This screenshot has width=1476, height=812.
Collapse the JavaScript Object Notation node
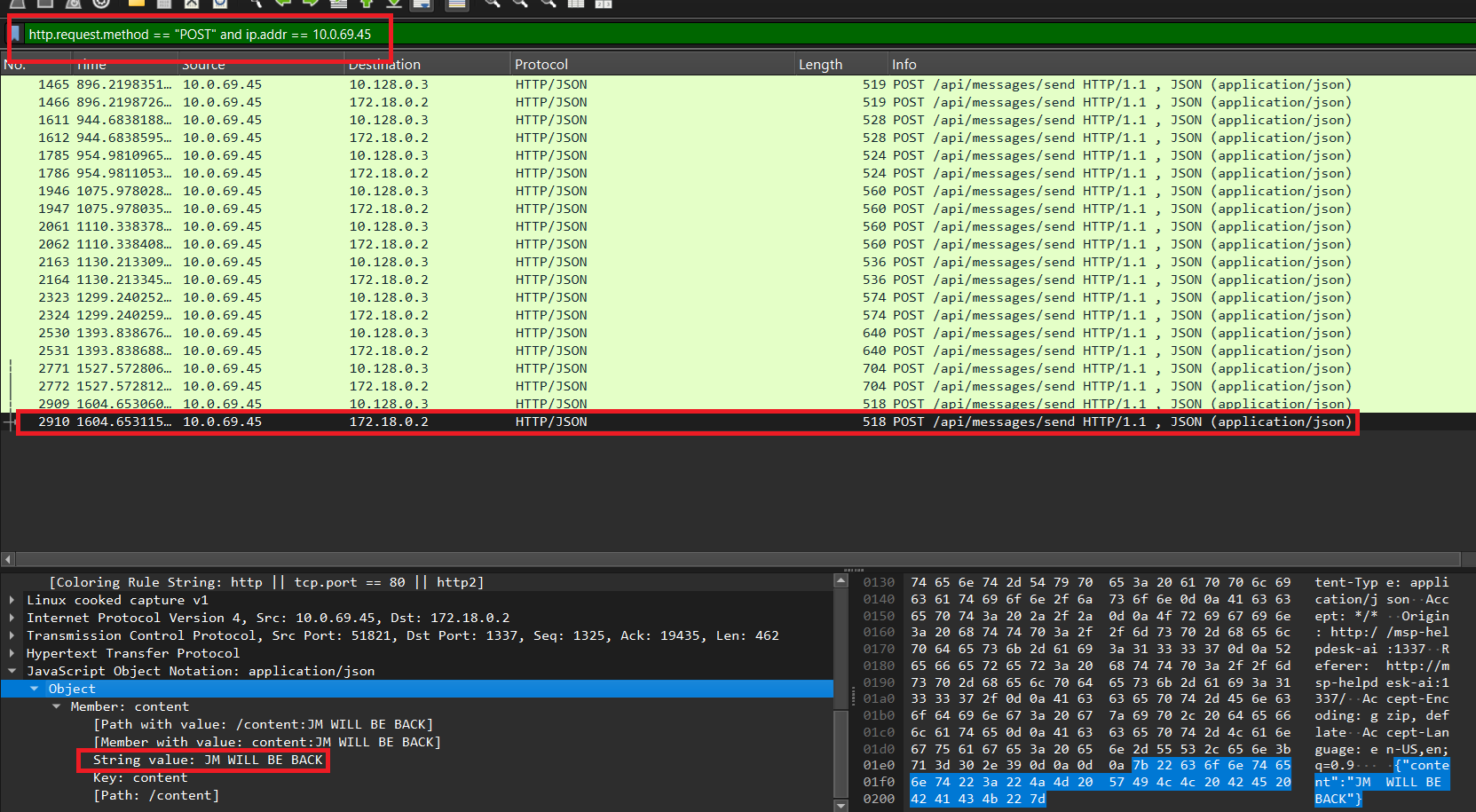12,671
